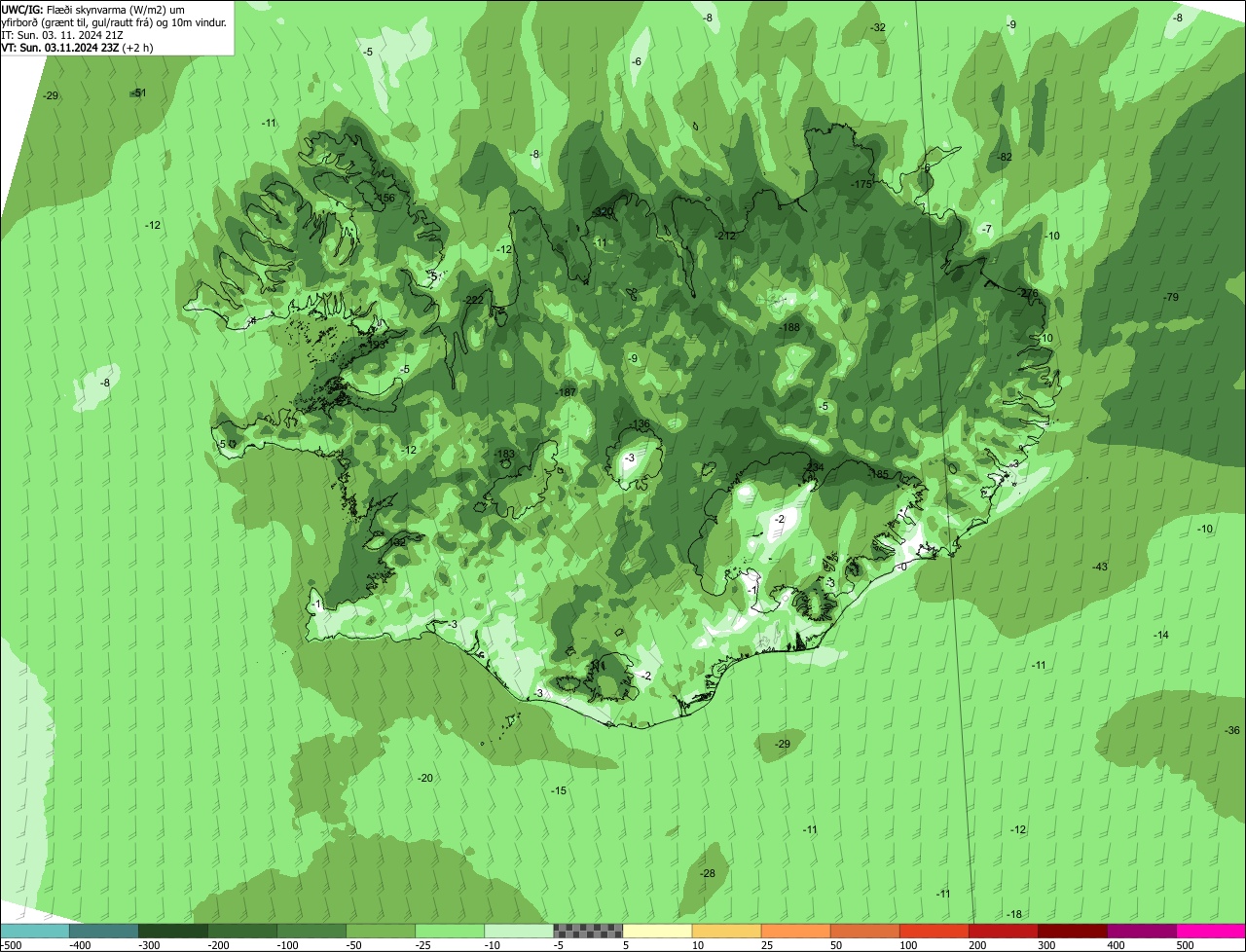
Task: Click the '-15' value over the sea
Action: click(x=558, y=790)
